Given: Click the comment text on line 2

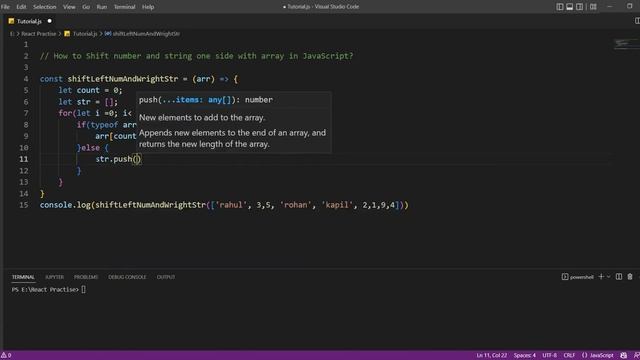Looking at the screenshot, I should (x=196, y=56).
